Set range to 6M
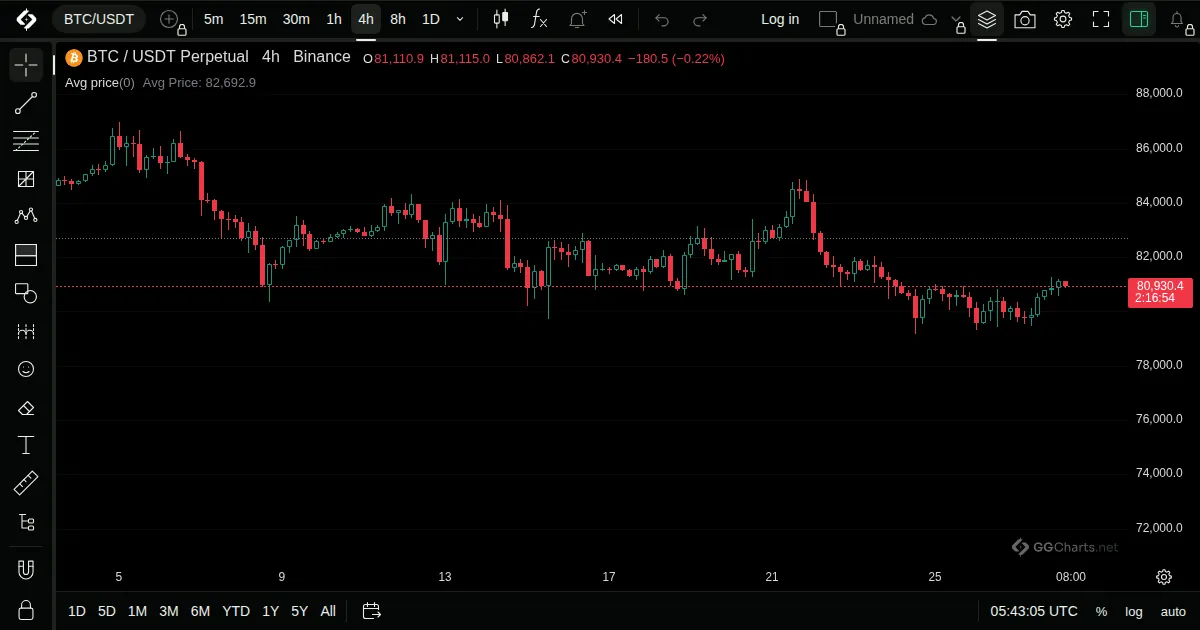 coord(200,611)
